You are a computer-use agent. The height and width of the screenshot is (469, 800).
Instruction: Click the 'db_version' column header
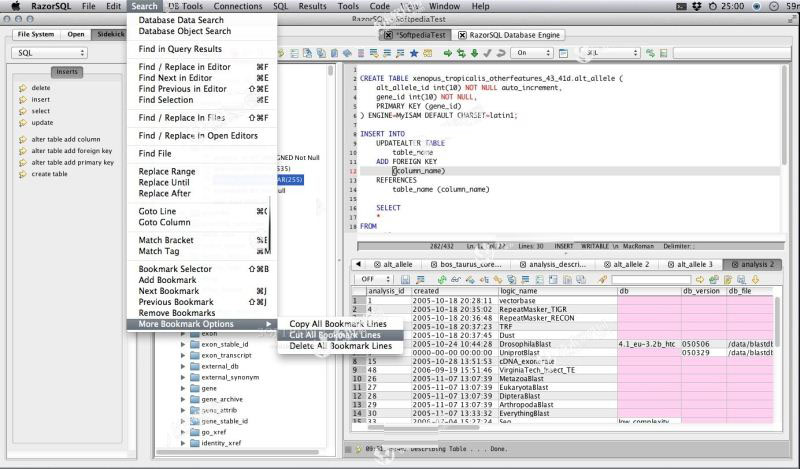point(704,291)
